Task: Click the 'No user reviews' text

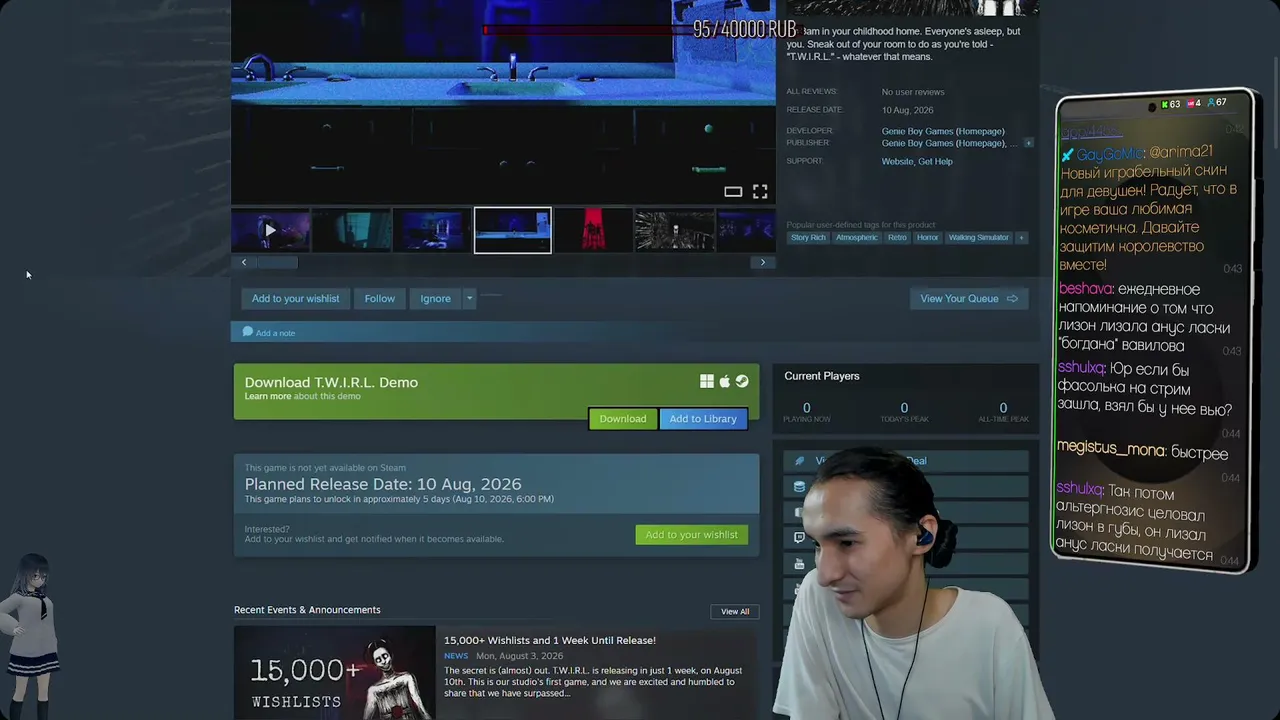Action: coord(913,92)
